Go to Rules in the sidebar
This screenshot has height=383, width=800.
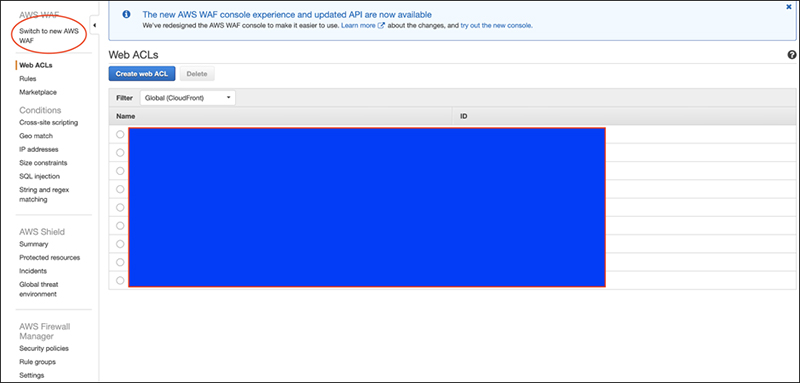point(28,79)
